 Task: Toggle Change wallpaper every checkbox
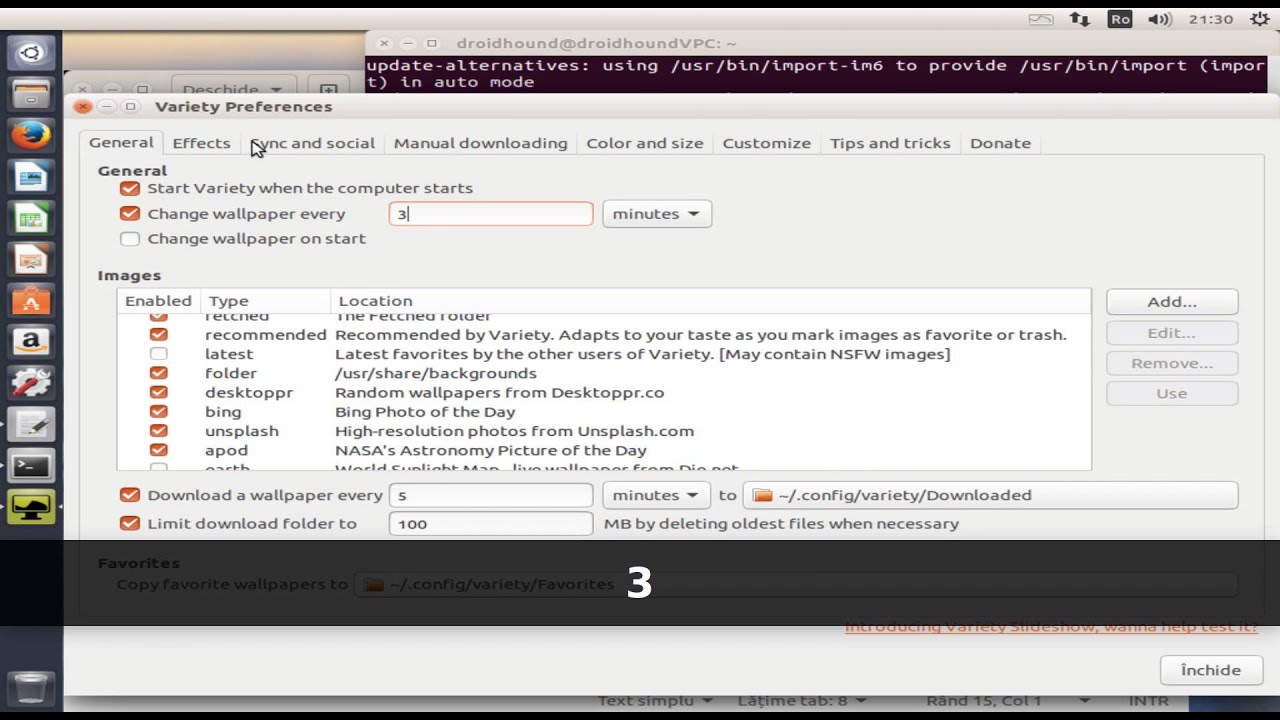pyautogui.click(x=129, y=214)
